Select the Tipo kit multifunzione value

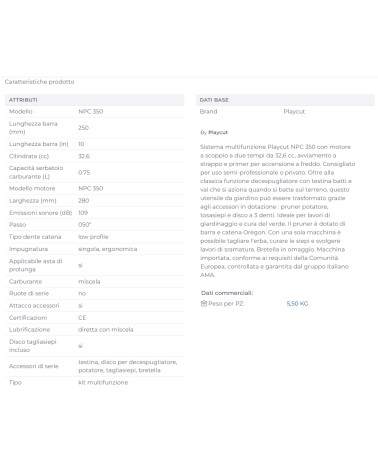(103, 382)
